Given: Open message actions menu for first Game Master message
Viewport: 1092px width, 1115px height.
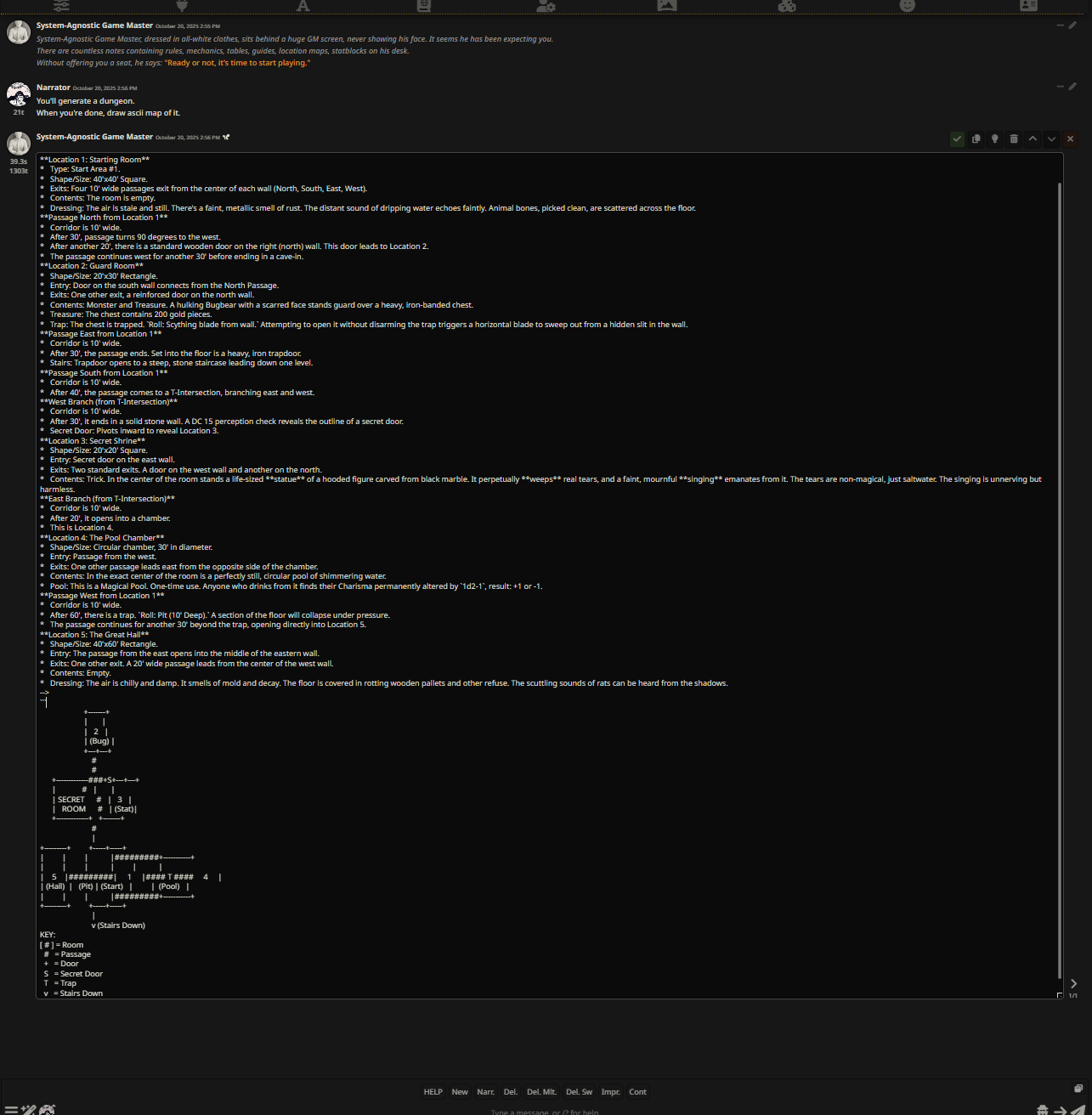Looking at the screenshot, I should (1060, 25).
